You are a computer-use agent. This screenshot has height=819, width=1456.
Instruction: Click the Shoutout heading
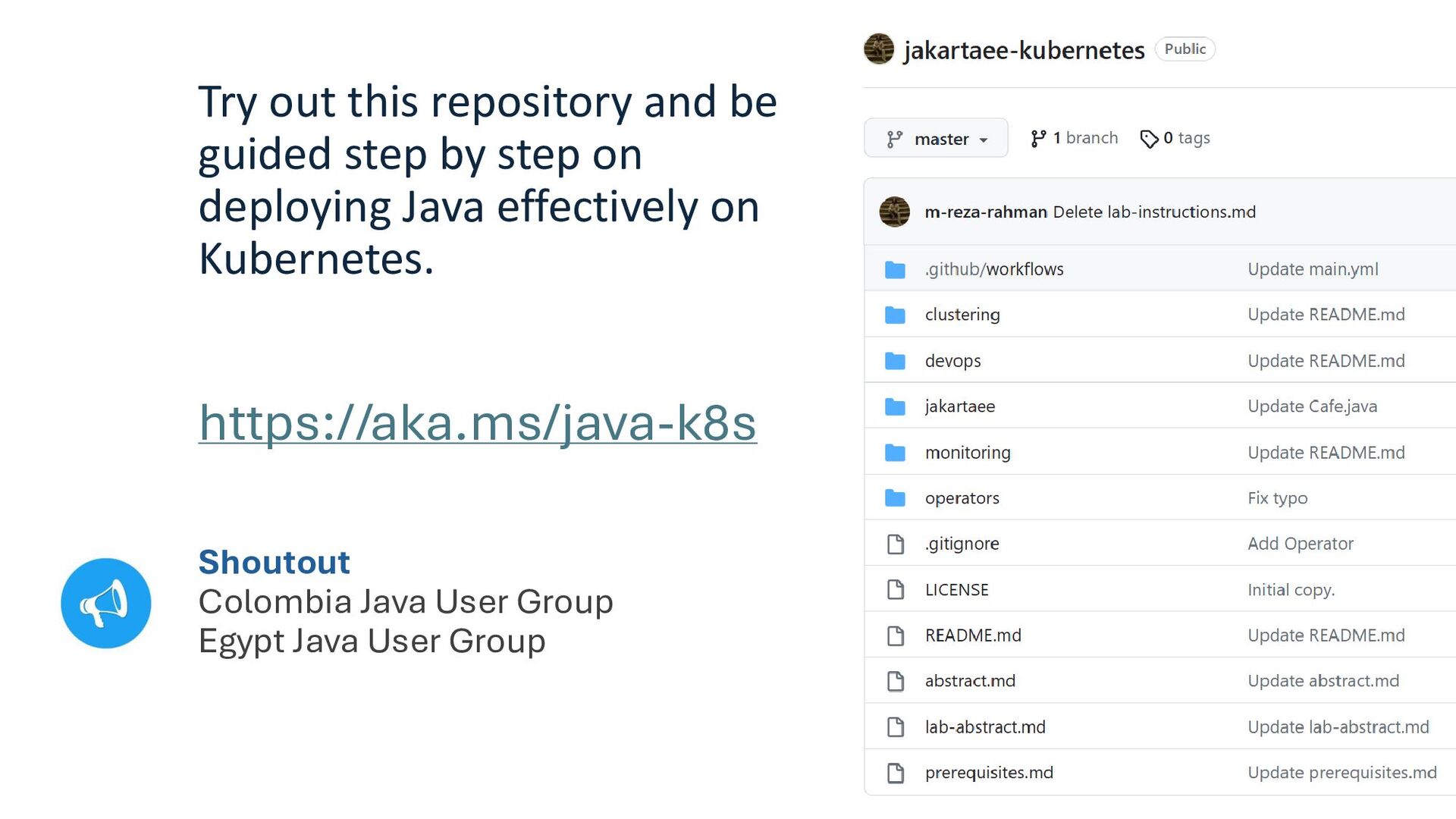[275, 562]
